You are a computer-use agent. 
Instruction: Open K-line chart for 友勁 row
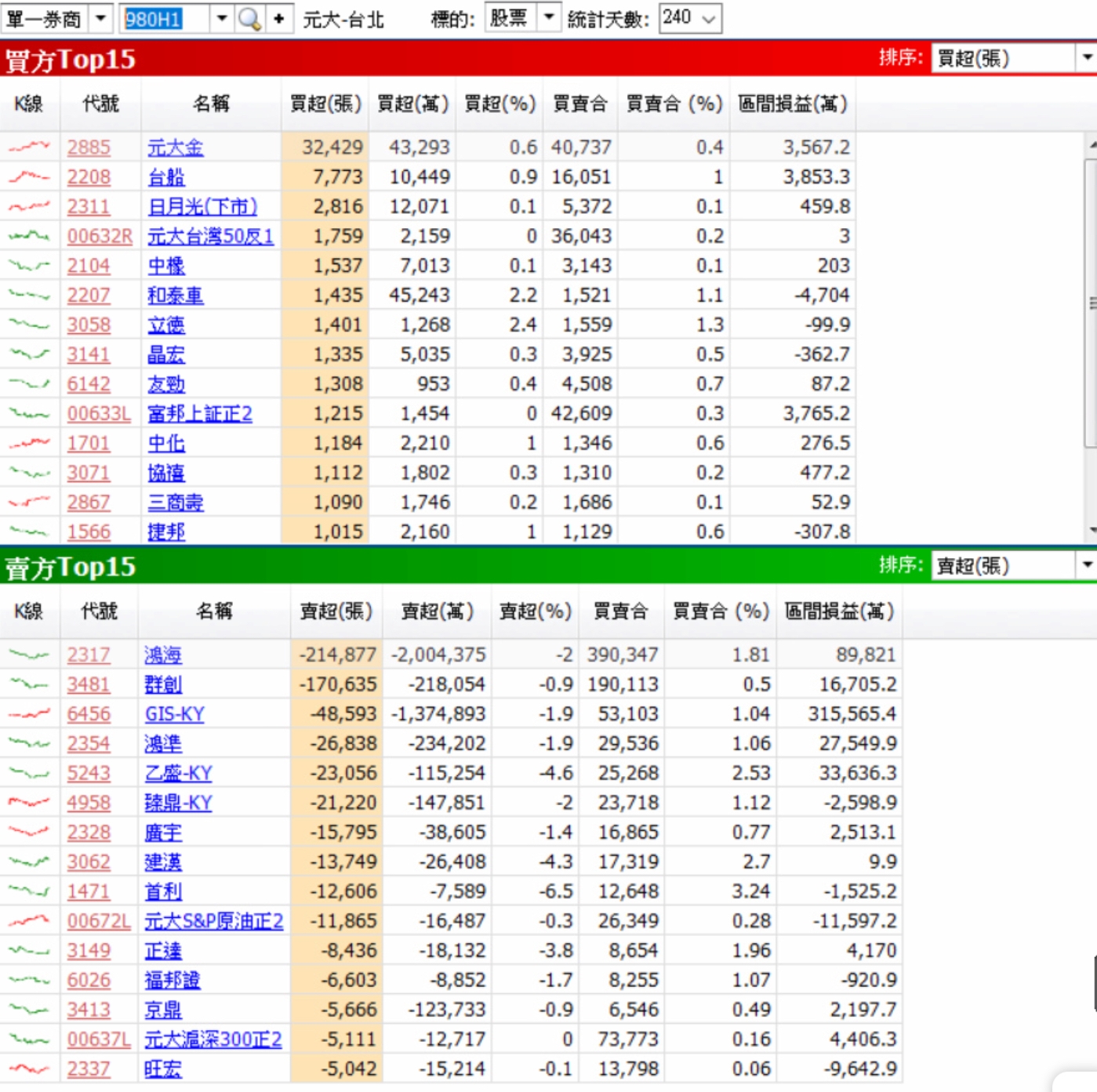[x=29, y=383]
